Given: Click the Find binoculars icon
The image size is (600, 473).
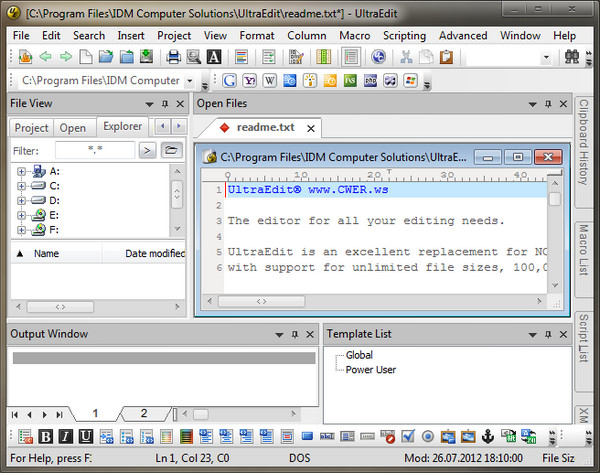Looking at the screenshot, I should (x=194, y=57).
